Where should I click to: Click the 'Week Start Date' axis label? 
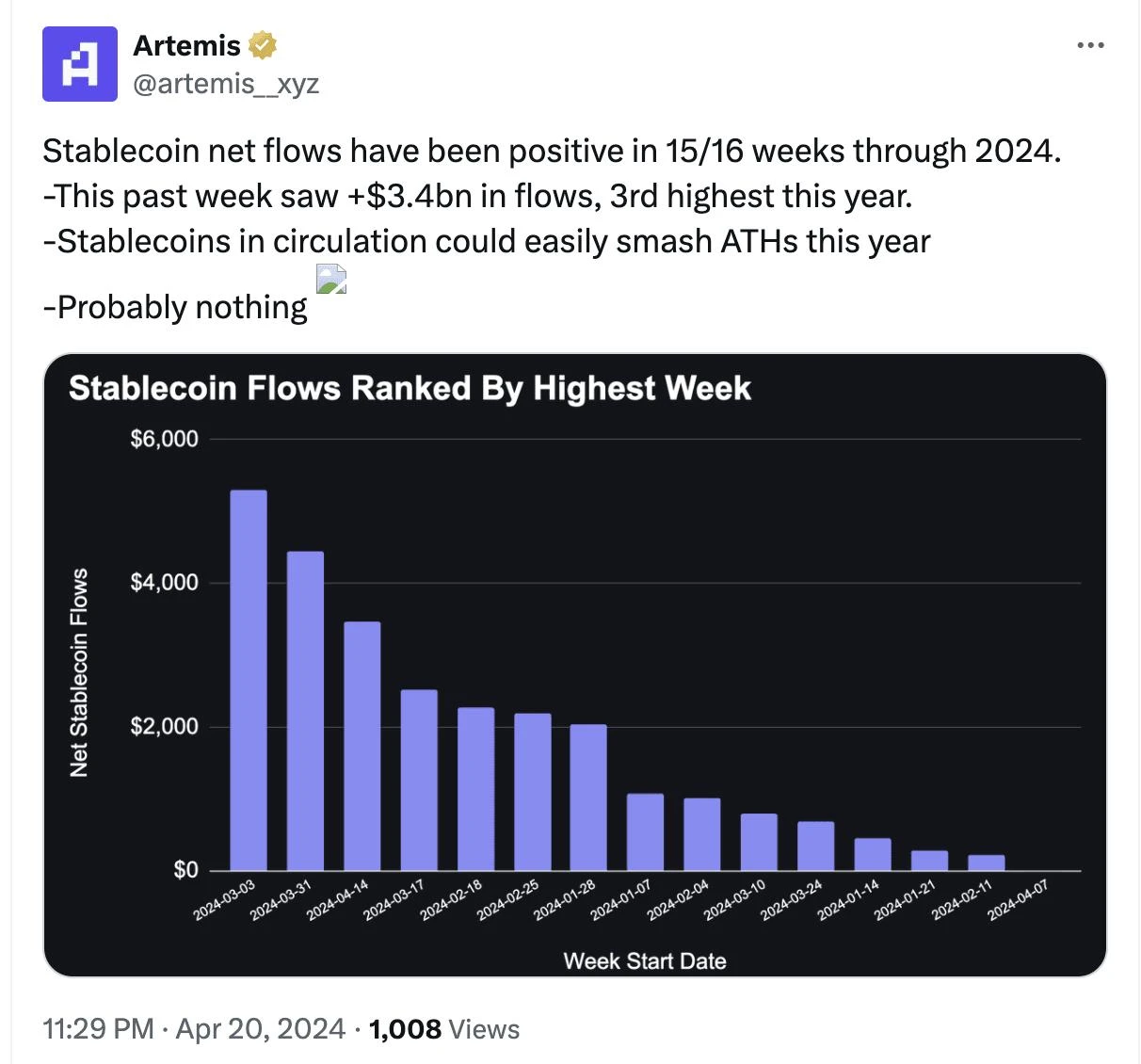point(645,960)
